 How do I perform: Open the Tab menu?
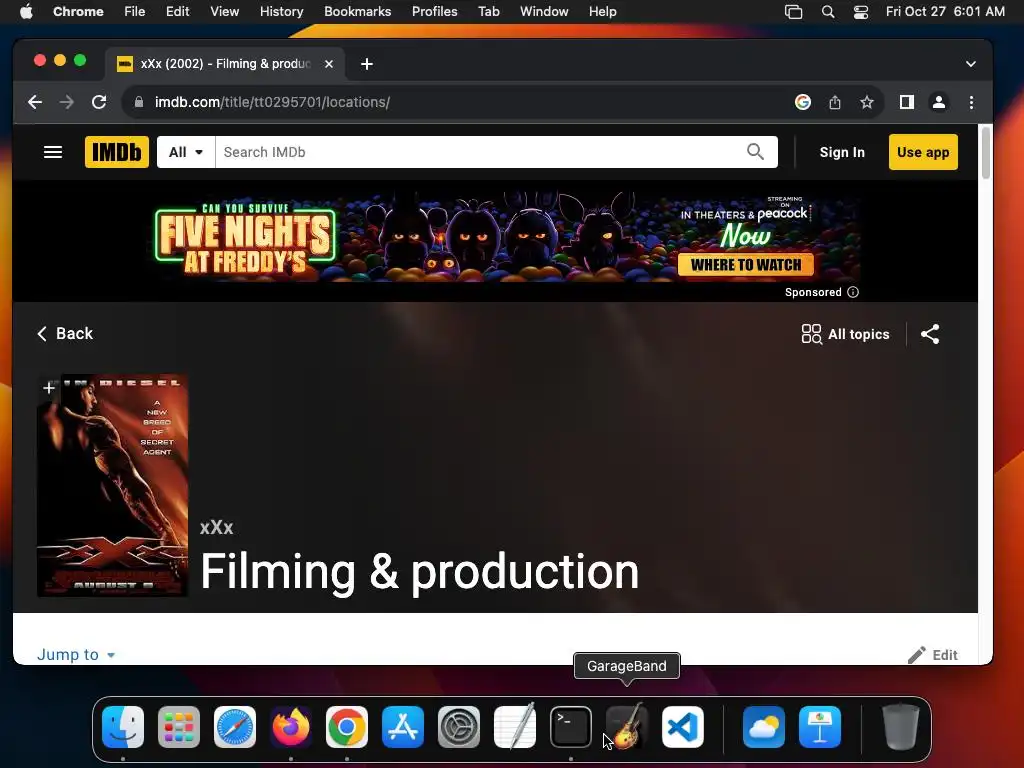click(x=488, y=11)
